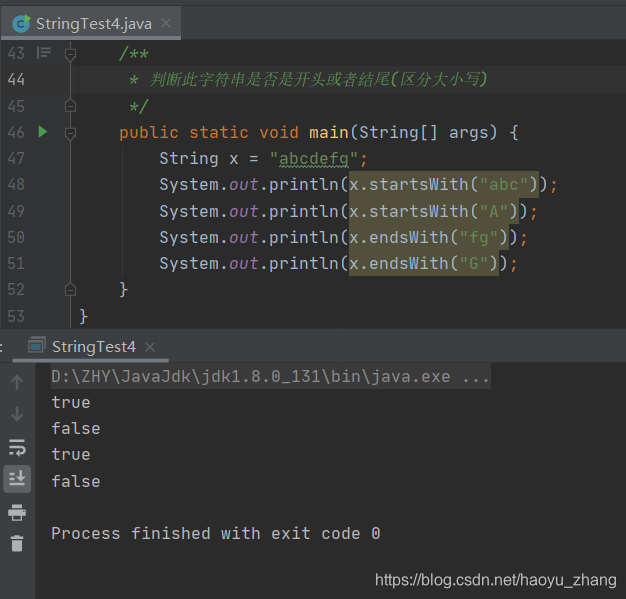The image size is (626, 599).
Task: Open the StringTest4.java editor tab
Action: pos(91,24)
